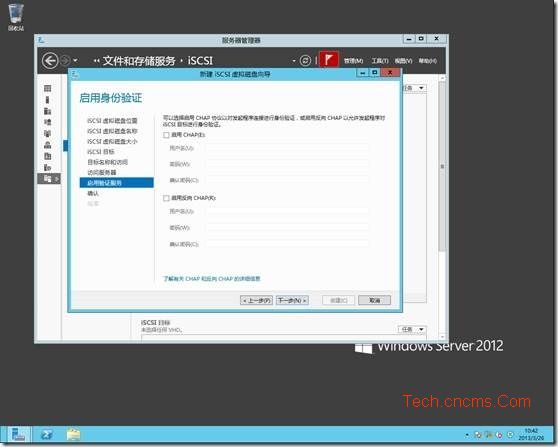
Task: Click the Server Manager vertical scrollbar thumb
Action: click(x=442, y=166)
